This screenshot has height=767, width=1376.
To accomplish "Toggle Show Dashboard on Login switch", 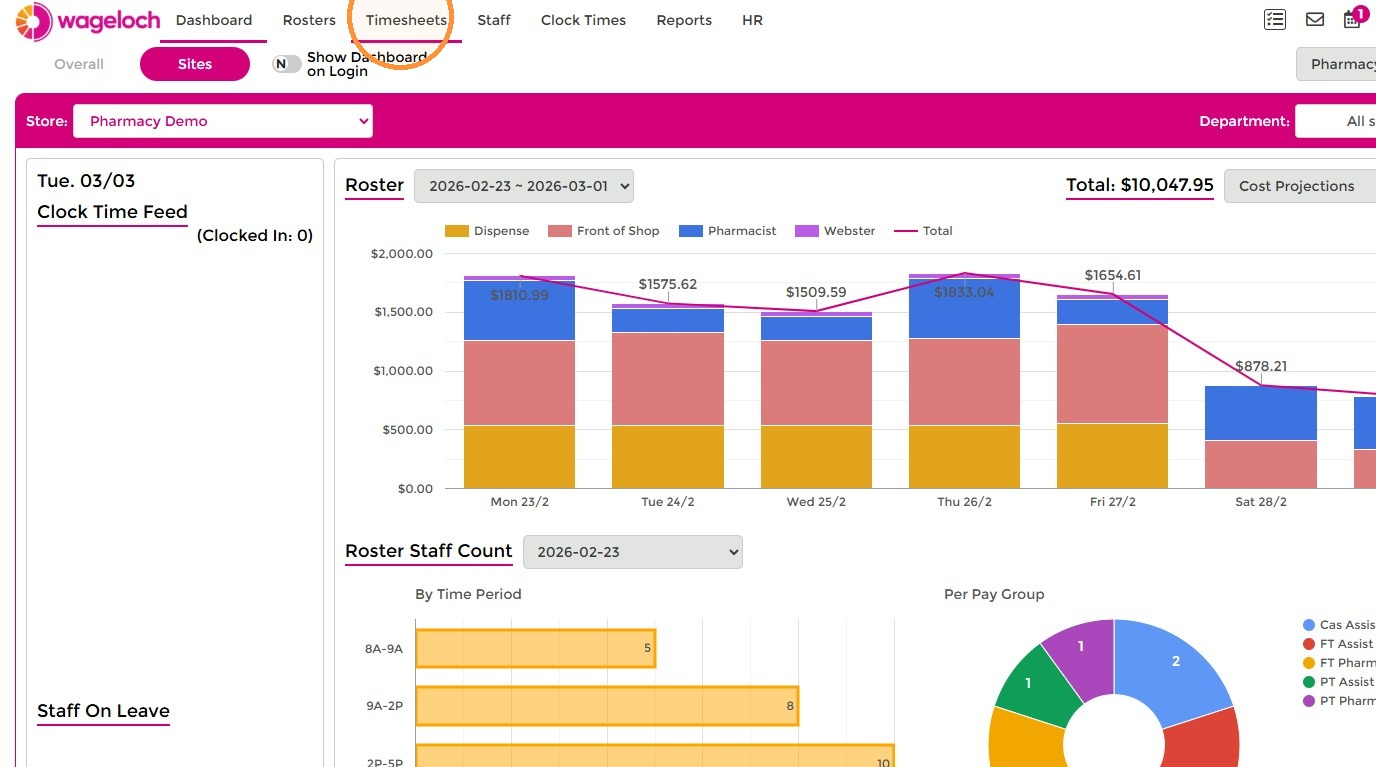I will [287, 64].
